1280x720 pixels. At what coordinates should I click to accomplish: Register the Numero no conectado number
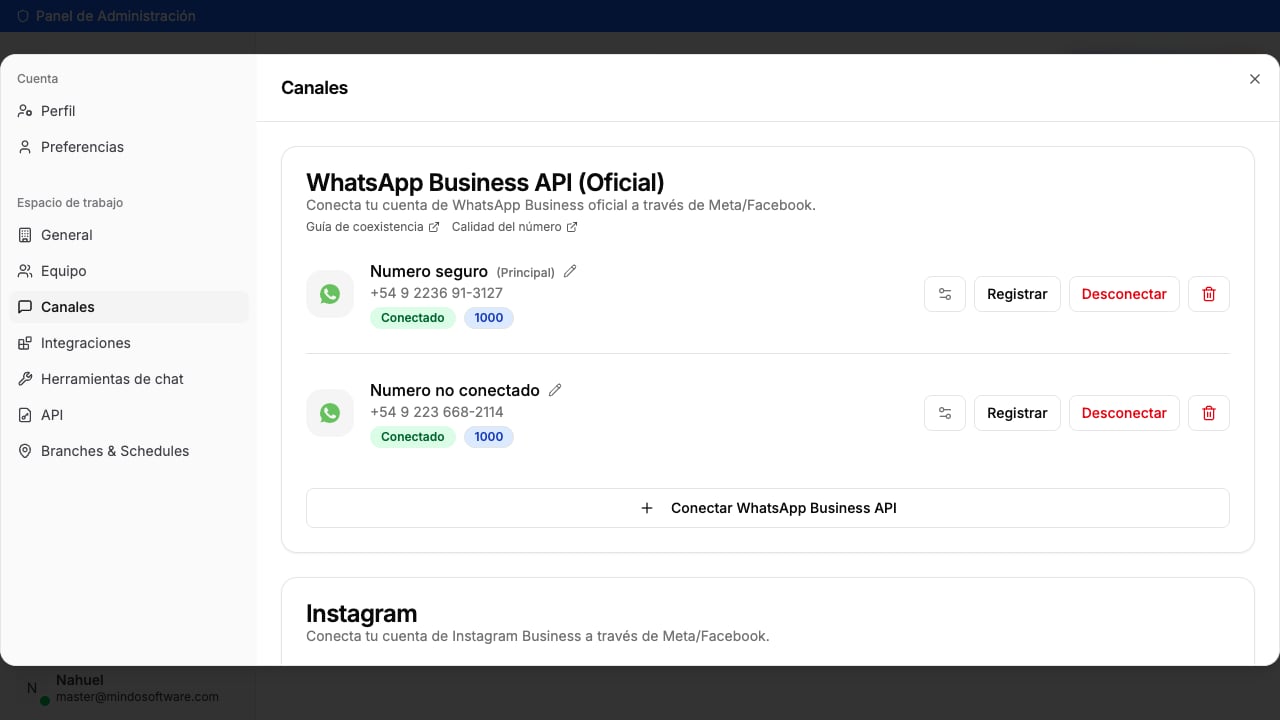1017,413
